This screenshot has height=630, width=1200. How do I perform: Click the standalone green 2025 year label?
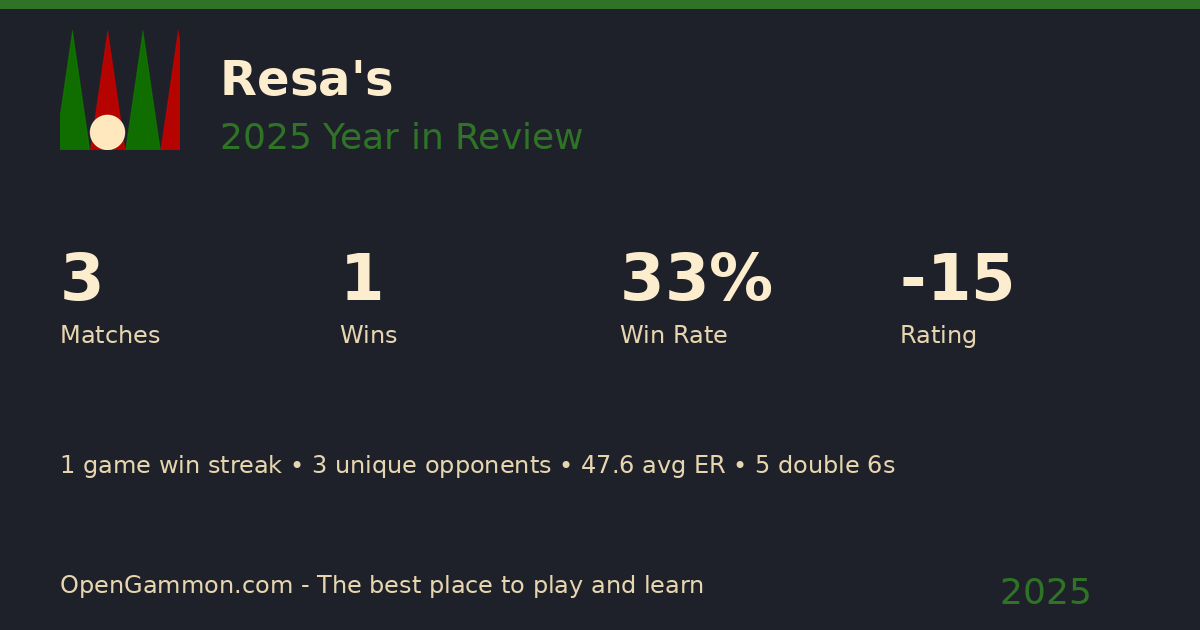pyautogui.click(x=1045, y=593)
